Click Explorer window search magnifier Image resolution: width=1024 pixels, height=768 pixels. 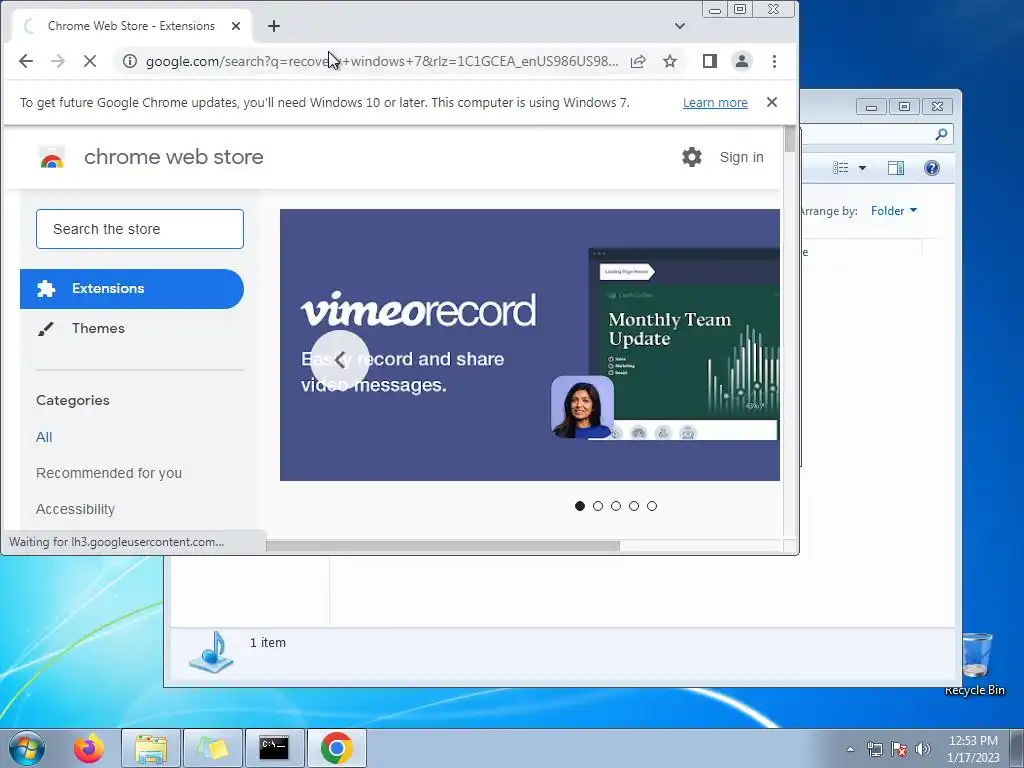pos(941,135)
